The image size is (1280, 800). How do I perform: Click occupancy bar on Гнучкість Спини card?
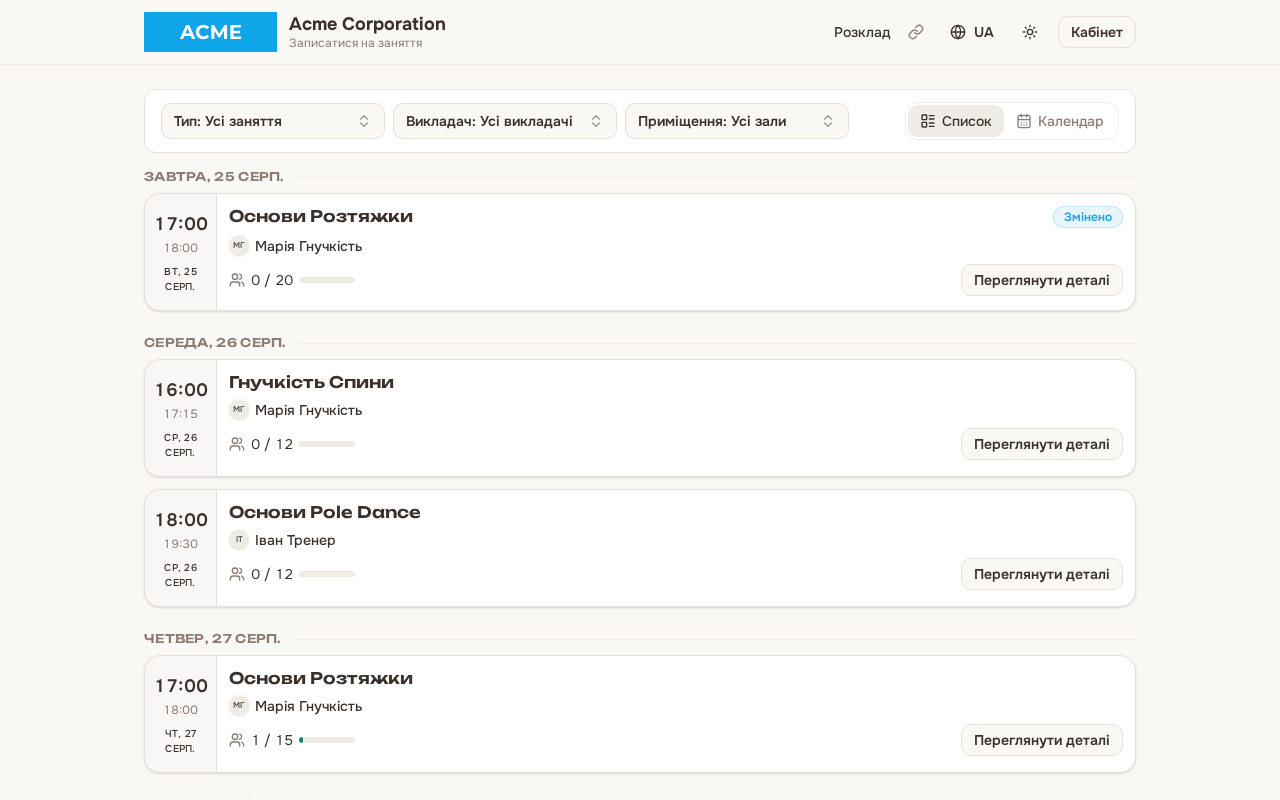coord(327,444)
